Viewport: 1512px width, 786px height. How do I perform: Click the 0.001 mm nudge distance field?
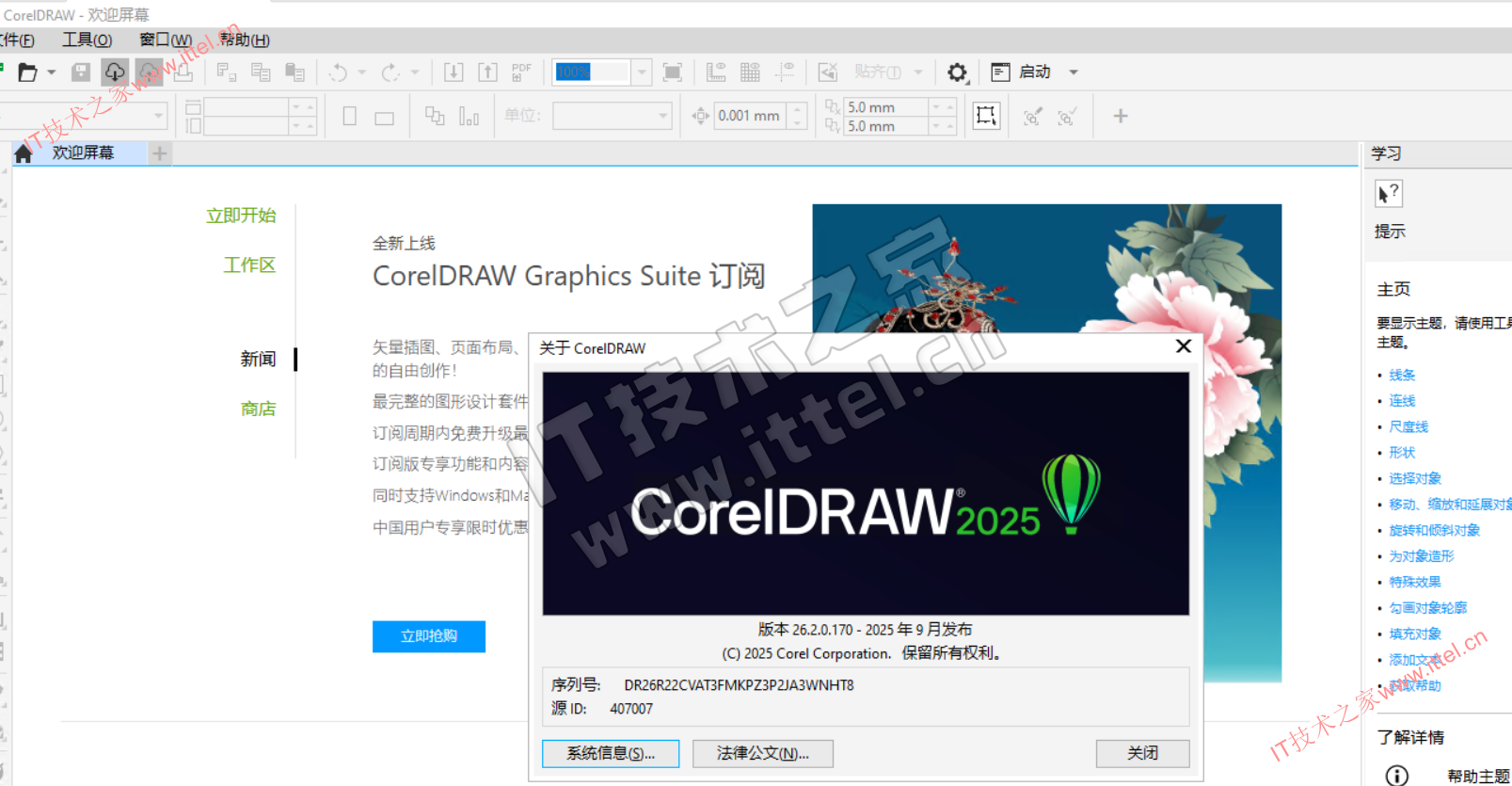(x=749, y=116)
